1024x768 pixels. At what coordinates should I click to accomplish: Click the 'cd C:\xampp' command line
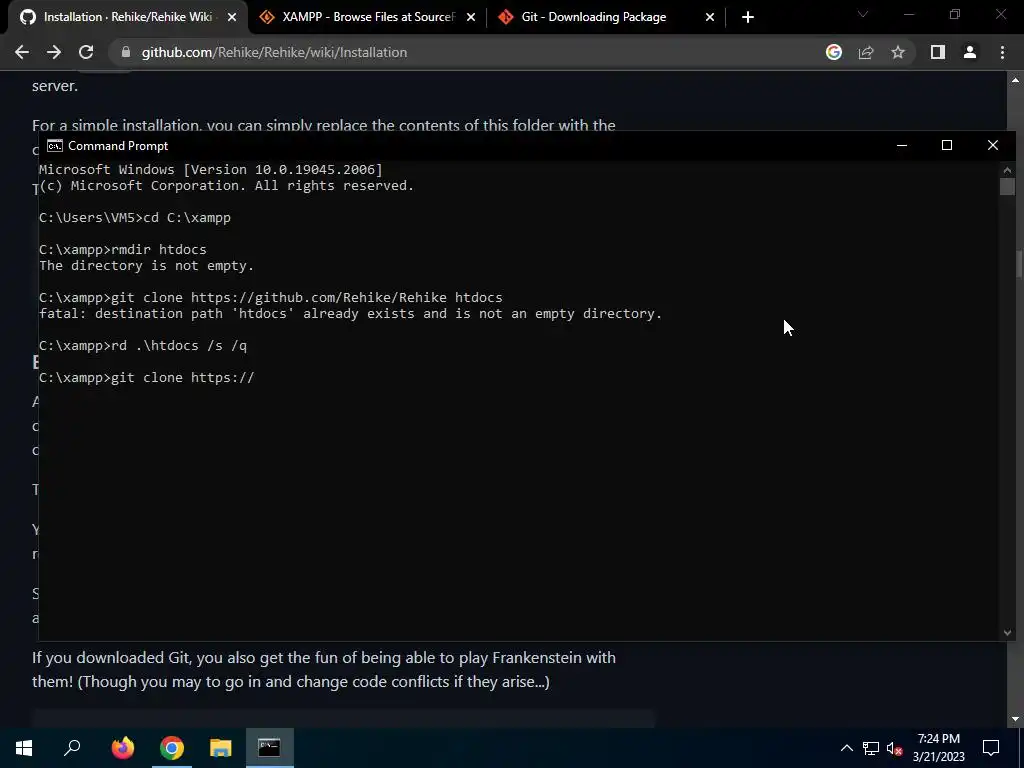point(135,217)
